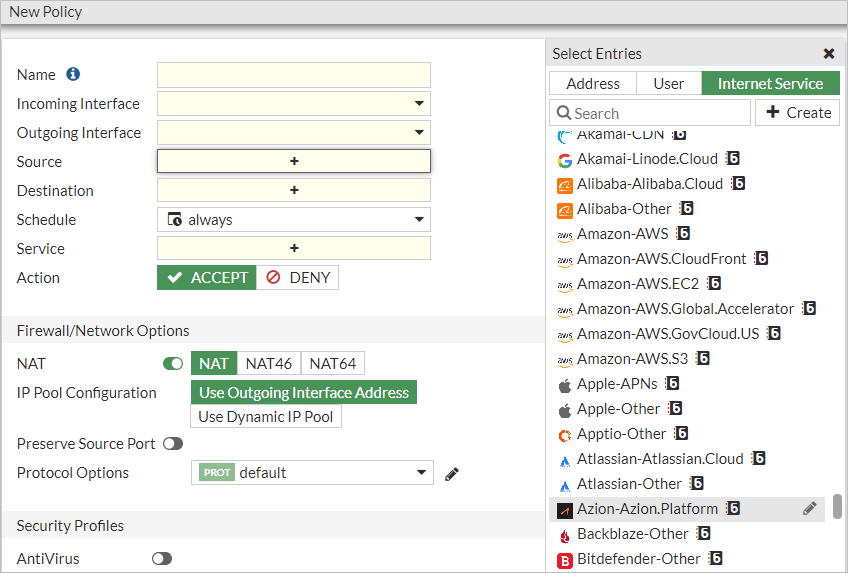Click the Apptio-Other icon
The height and width of the screenshot is (573, 848).
point(565,435)
